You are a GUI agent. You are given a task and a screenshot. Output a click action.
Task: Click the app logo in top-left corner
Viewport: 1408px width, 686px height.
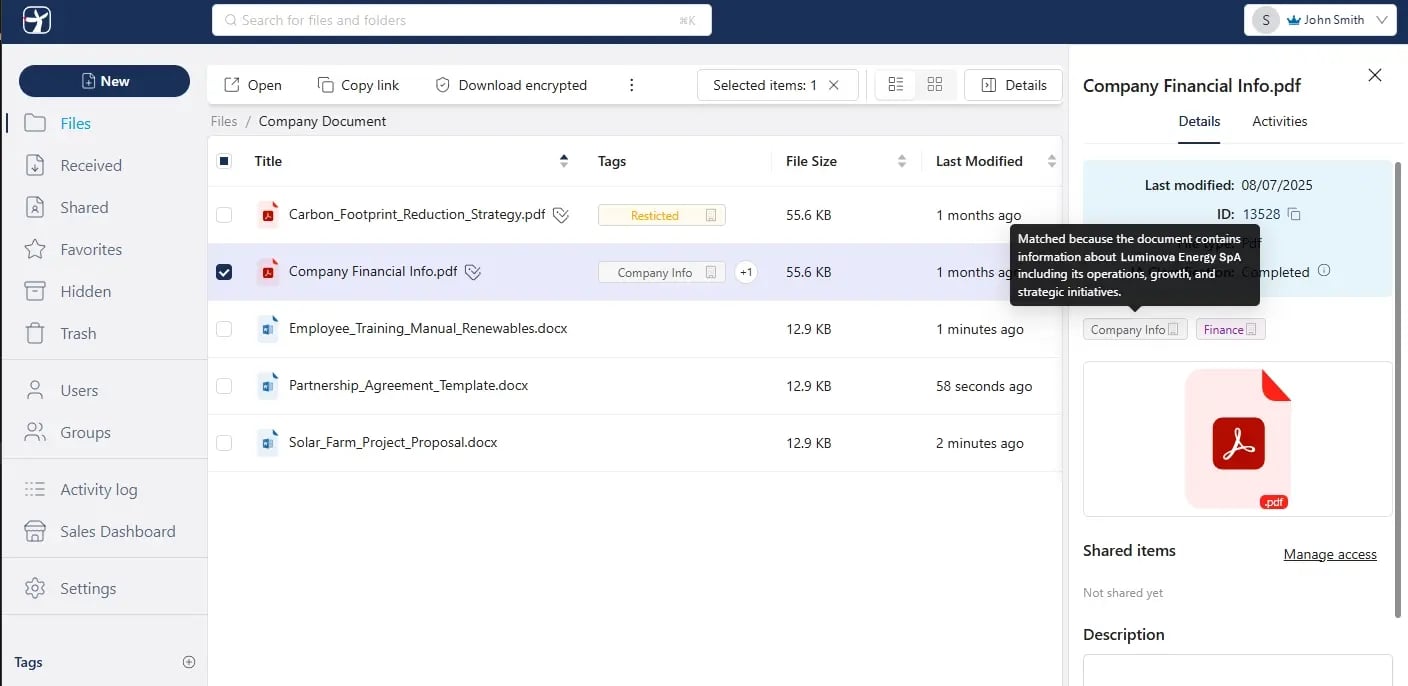point(36,20)
